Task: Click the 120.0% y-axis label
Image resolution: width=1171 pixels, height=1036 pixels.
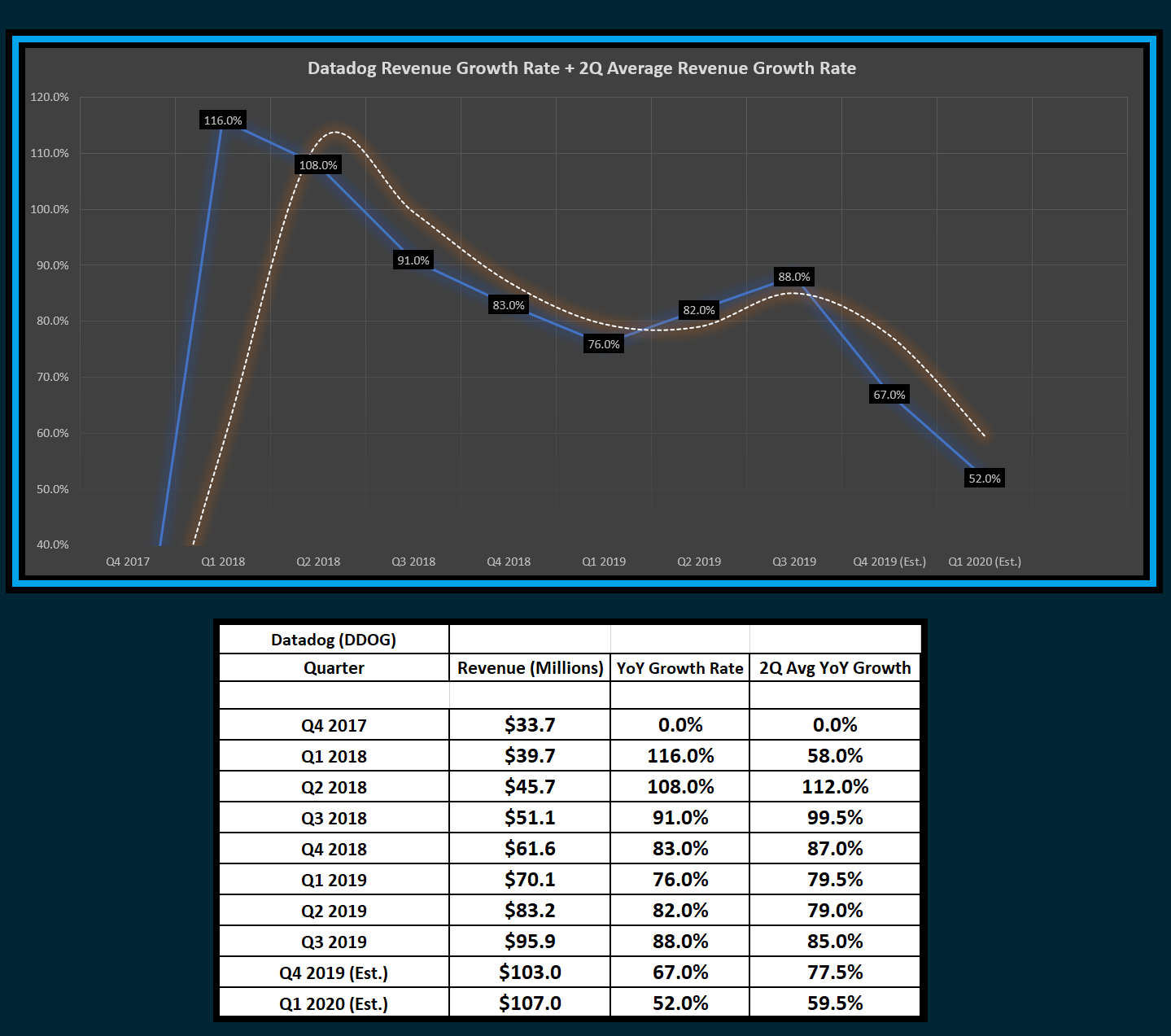Action: coord(50,97)
